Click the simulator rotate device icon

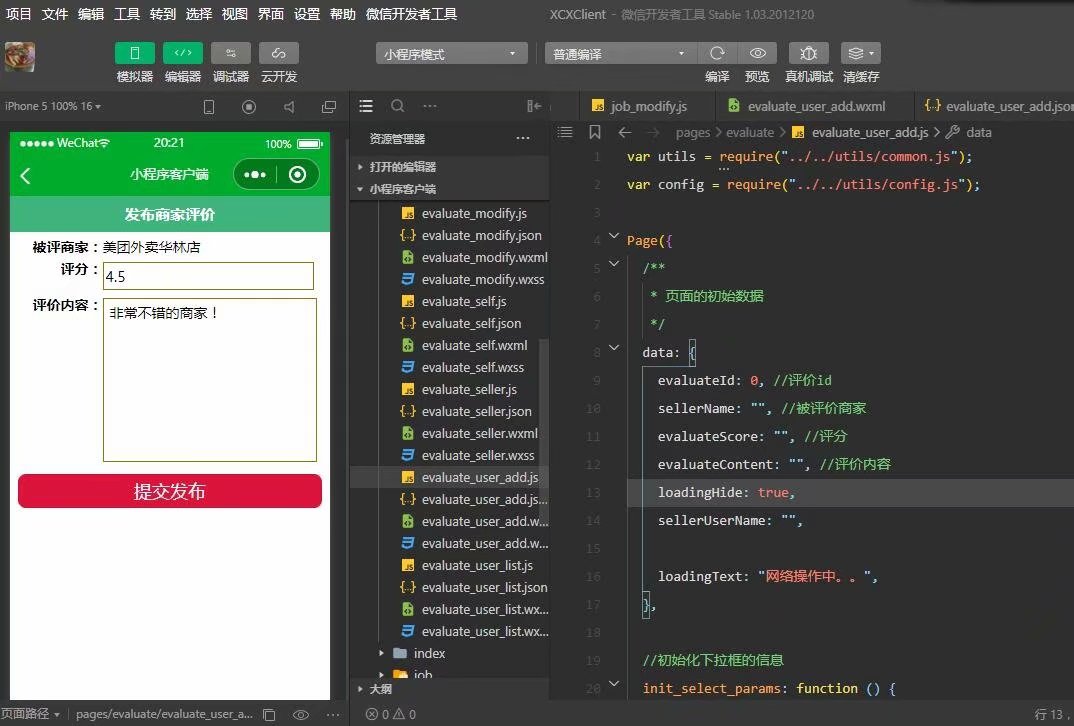click(x=209, y=107)
